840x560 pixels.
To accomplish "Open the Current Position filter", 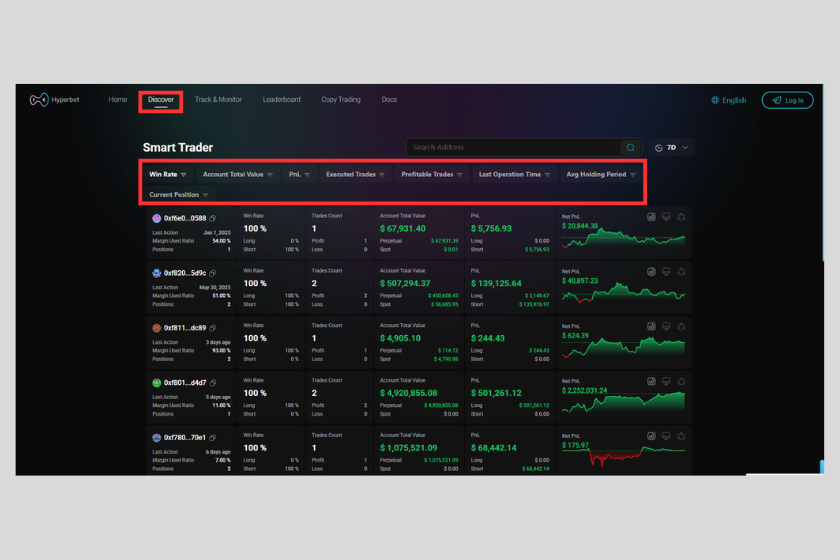I will click(x=178, y=195).
